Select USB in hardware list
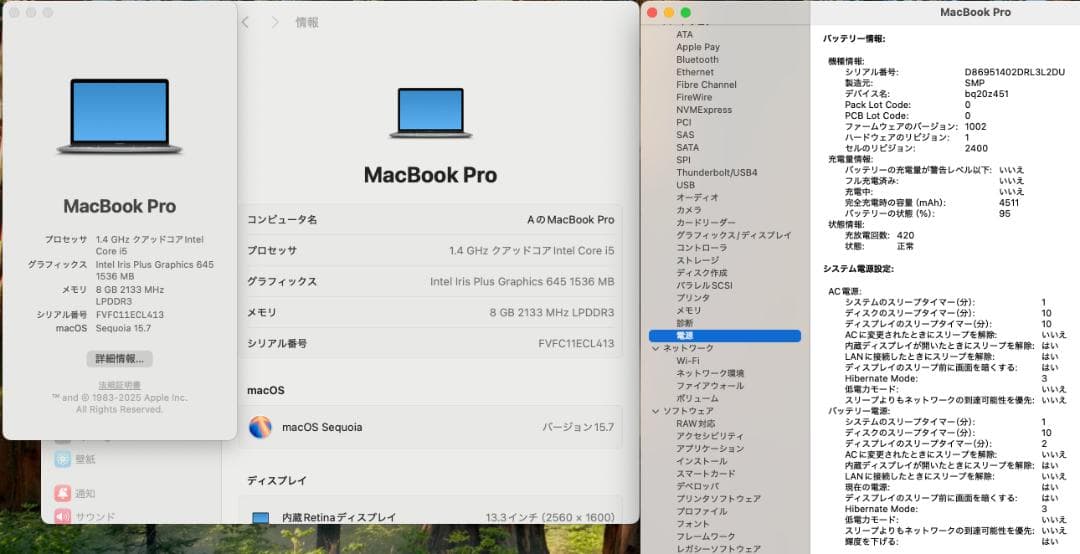The image size is (1080, 554). pyautogui.click(x=685, y=185)
